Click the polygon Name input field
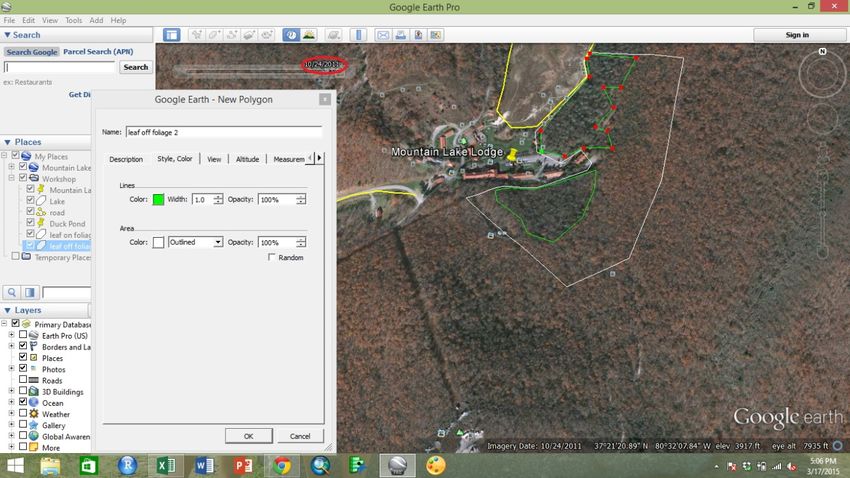 (x=224, y=132)
